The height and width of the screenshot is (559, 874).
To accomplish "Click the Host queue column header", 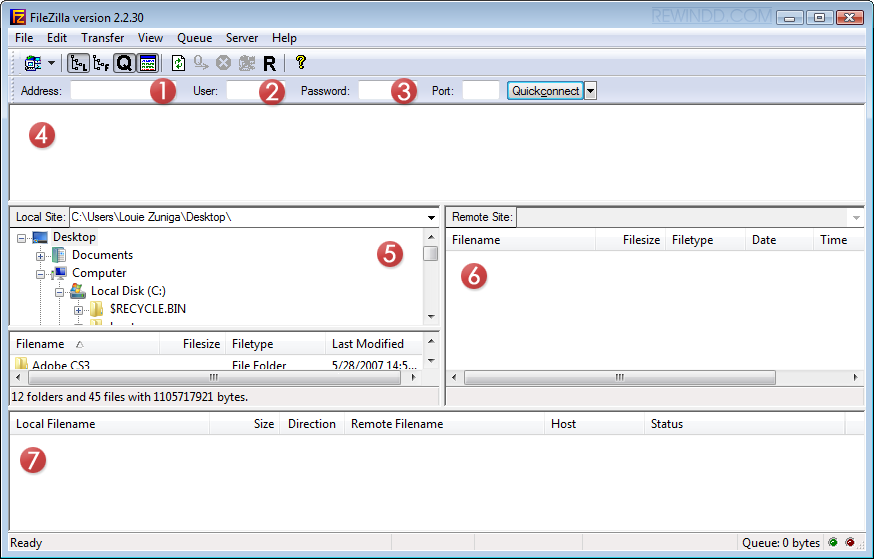I will [595, 424].
